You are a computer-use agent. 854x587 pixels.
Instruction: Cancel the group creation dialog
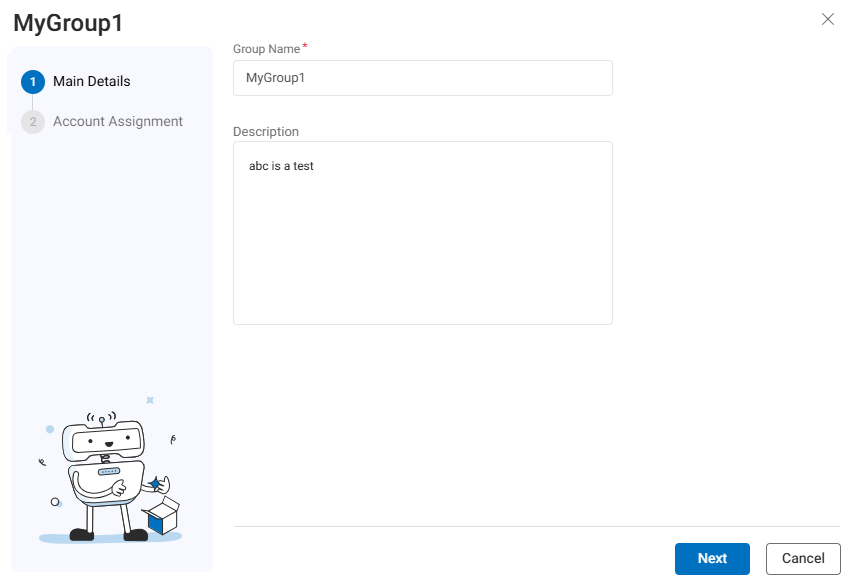[802, 558]
